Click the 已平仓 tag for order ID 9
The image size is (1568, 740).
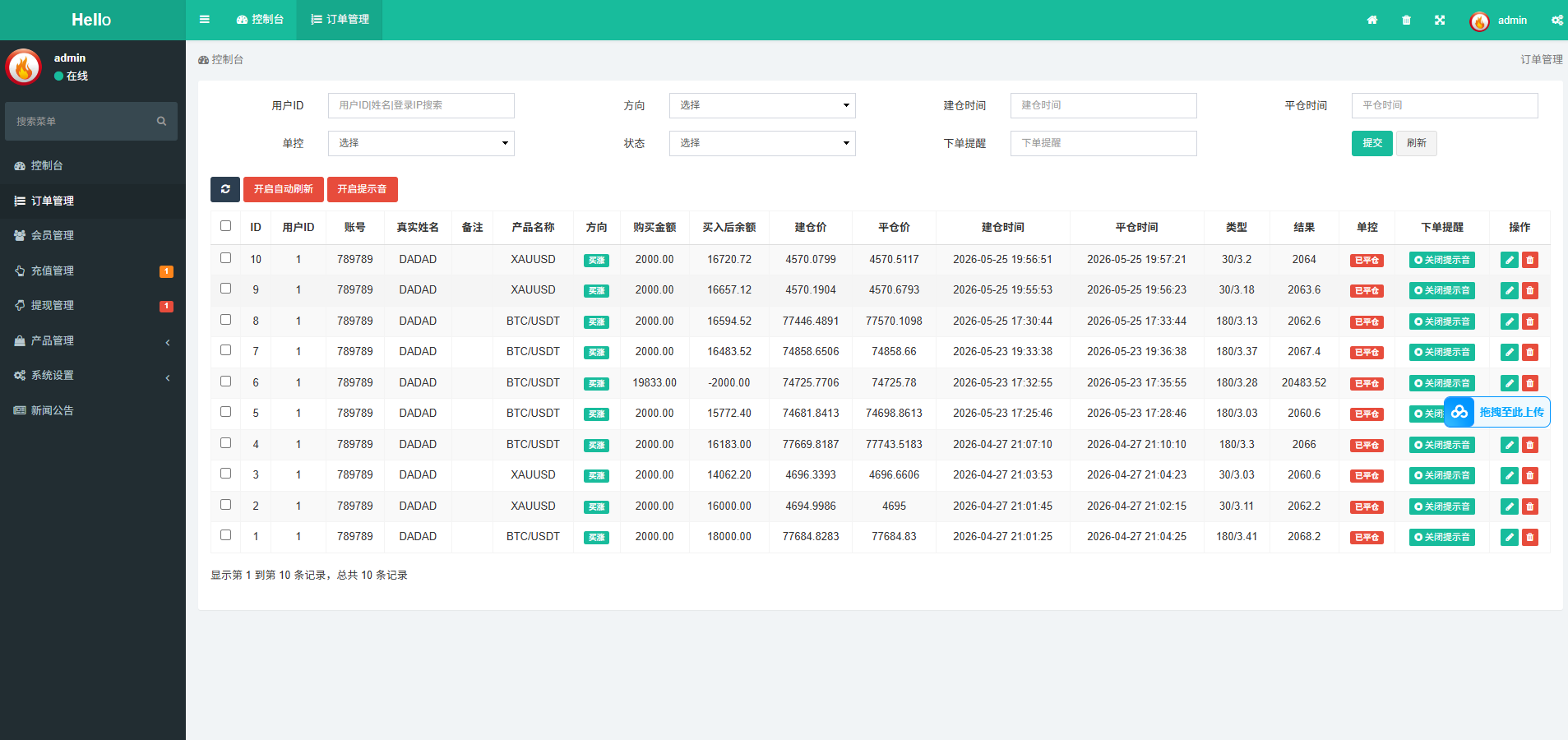[x=1367, y=290]
